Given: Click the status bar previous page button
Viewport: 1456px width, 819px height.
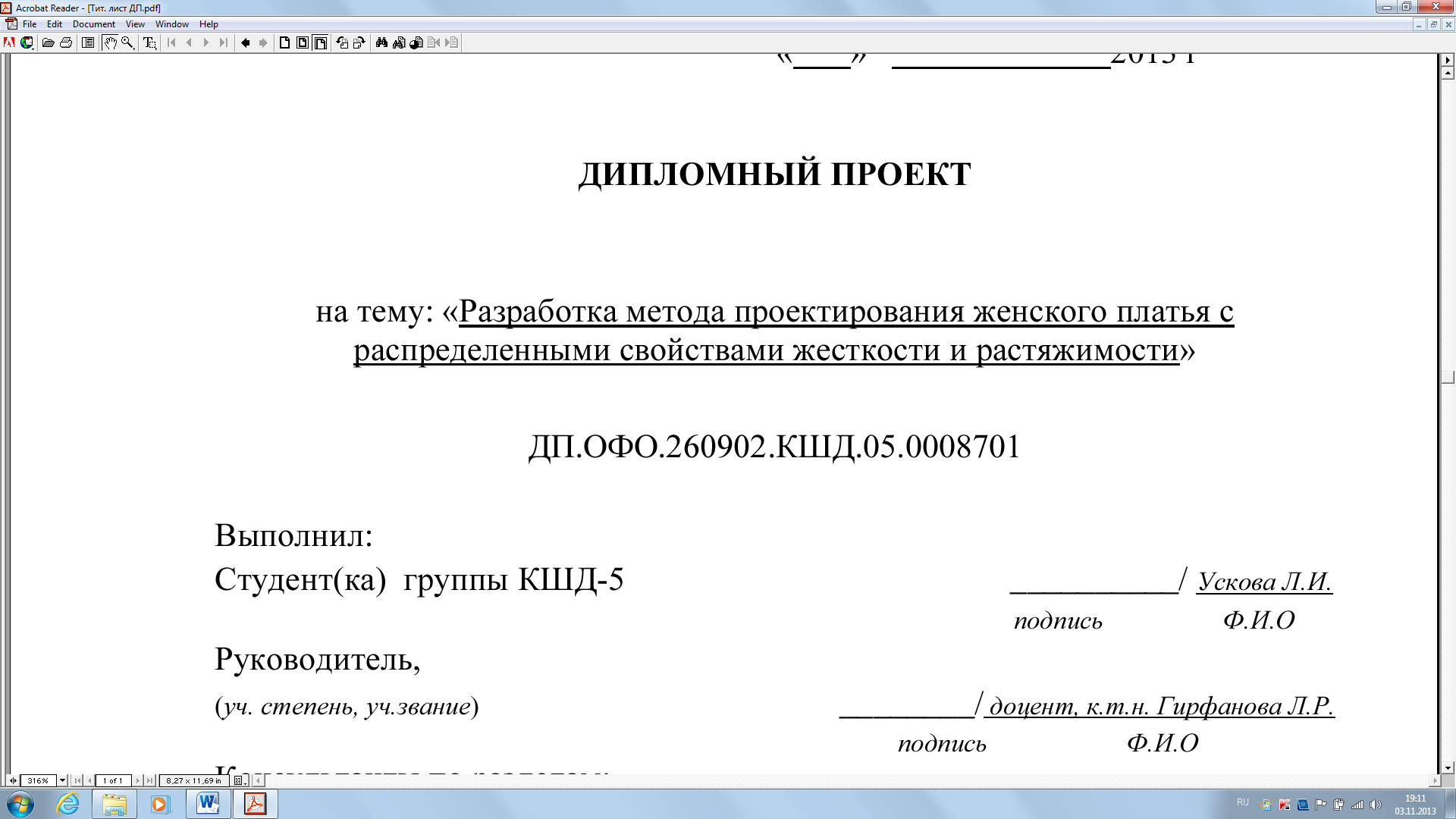Looking at the screenshot, I should click(89, 780).
